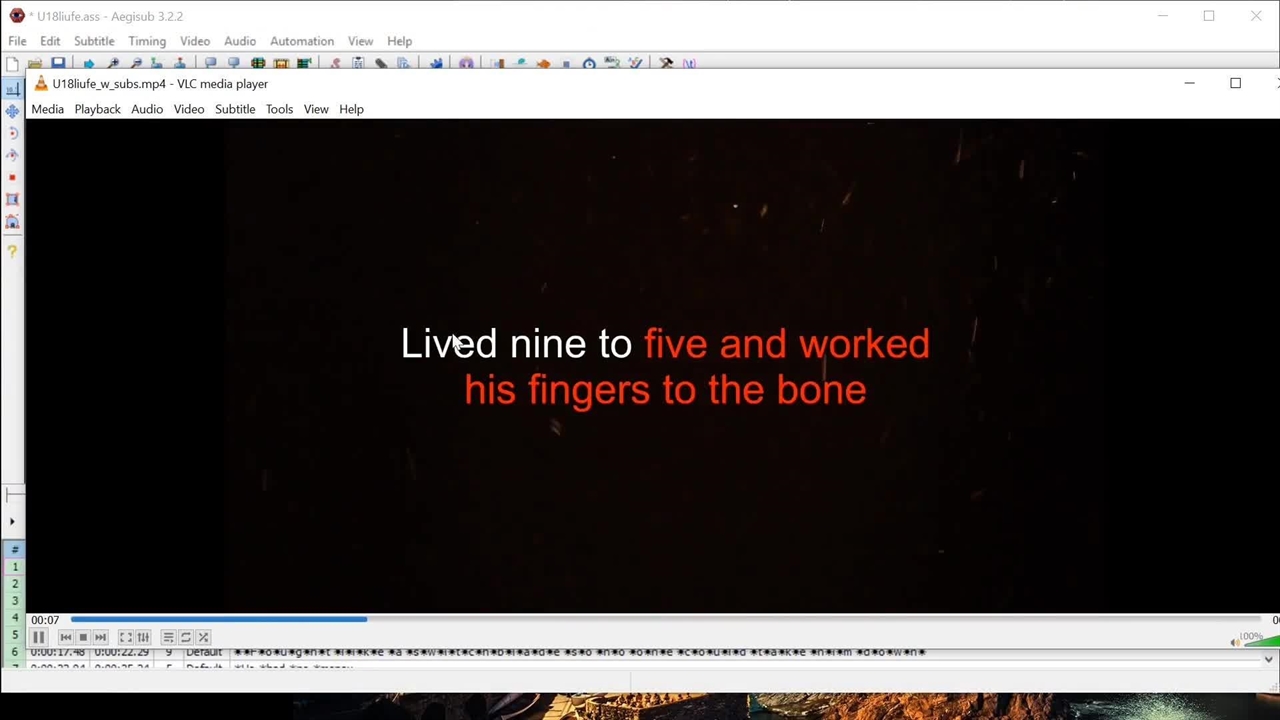Click the VLC stop button
This screenshot has height=720, width=1280.
pos(83,637)
